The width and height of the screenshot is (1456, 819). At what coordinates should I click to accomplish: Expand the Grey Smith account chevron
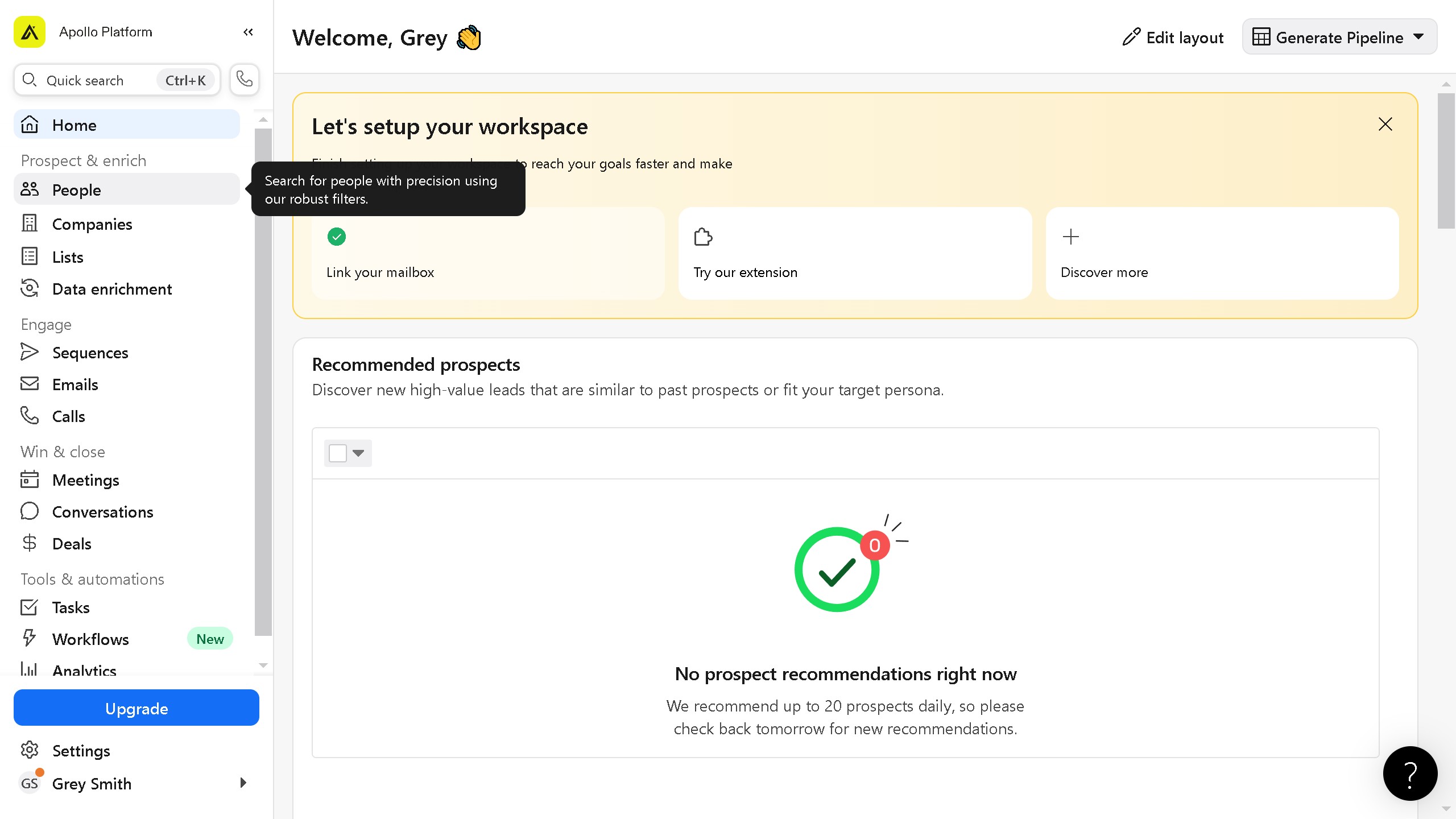click(x=243, y=783)
